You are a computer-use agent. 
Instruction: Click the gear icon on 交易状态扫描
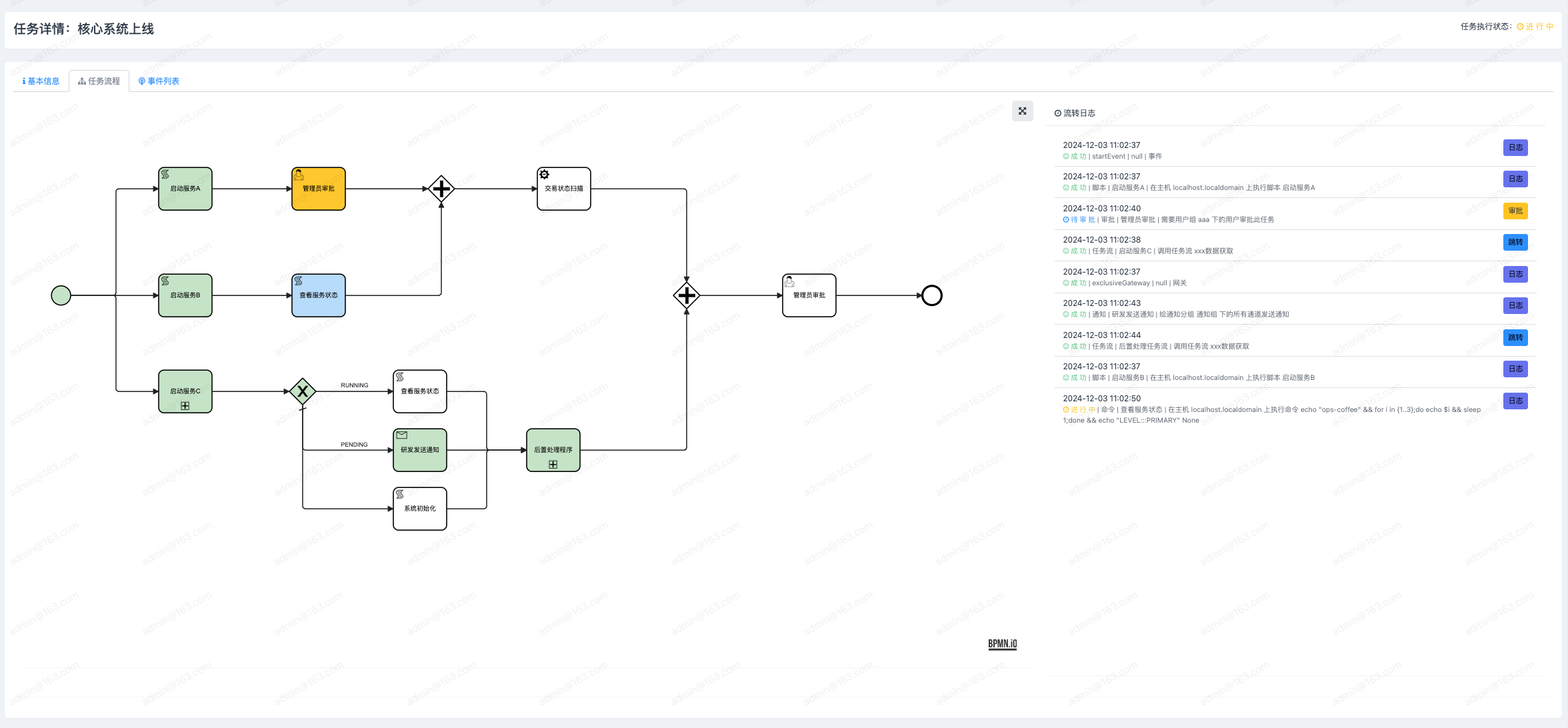click(545, 175)
